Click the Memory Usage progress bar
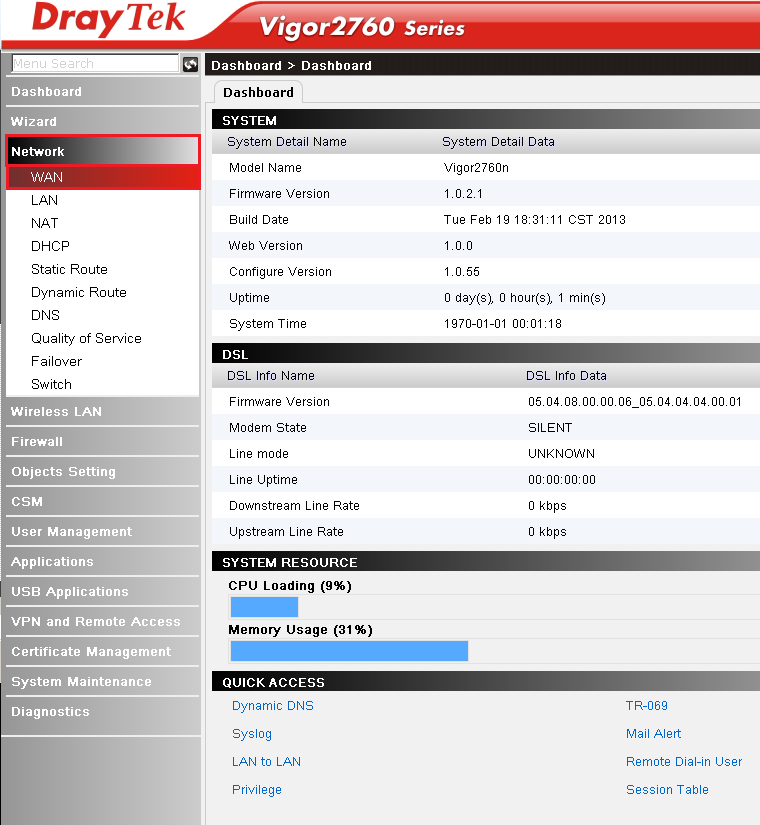The image size is (760, 825). [349, 651]
